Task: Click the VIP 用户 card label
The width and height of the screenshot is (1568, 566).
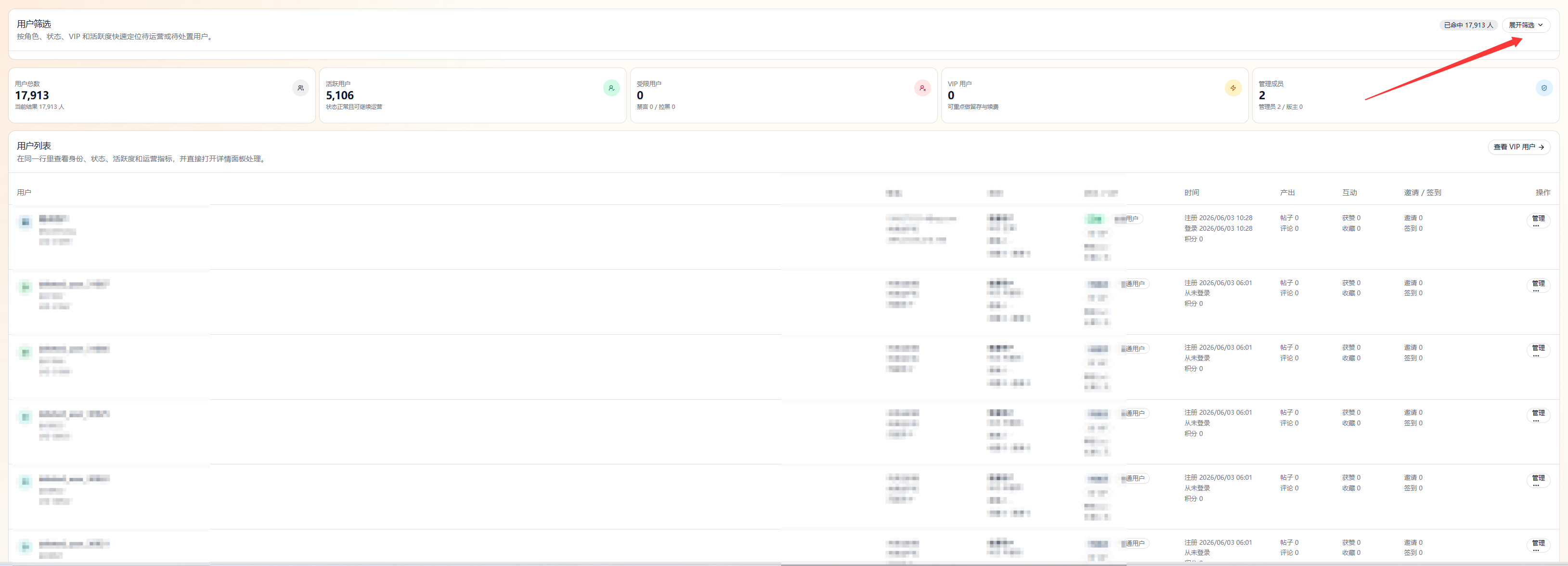Action: (x=959, y=83)
